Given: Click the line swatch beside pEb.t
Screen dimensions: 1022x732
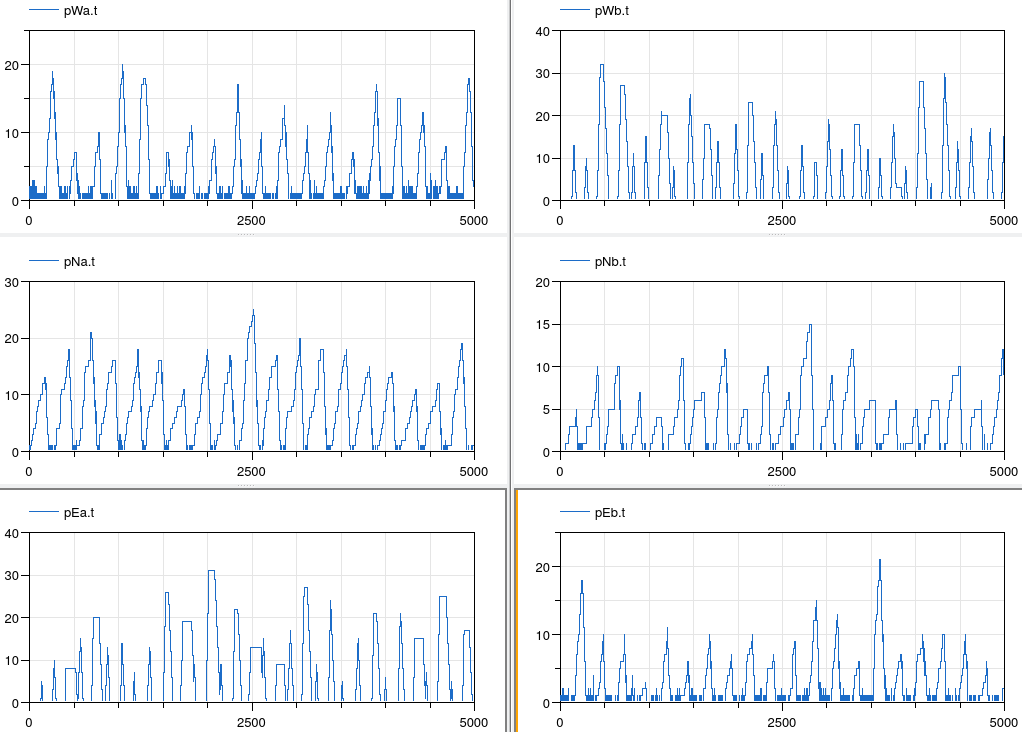Looking at the screenshot, I should tap(575, 513).
